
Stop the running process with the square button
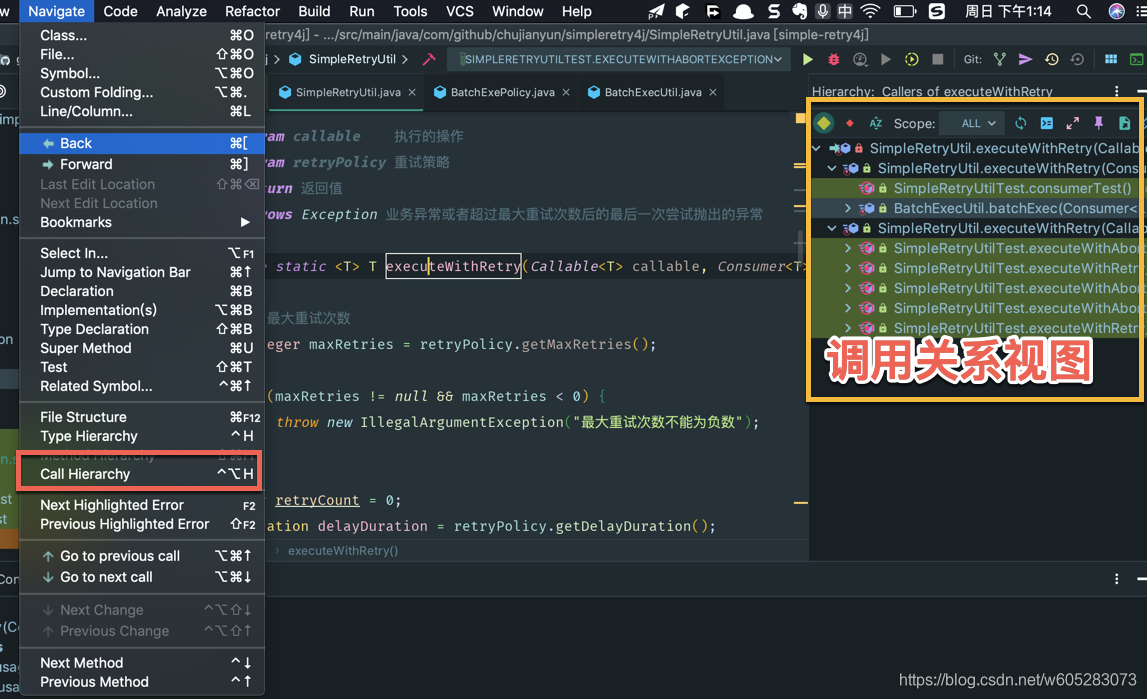point(938,59)
